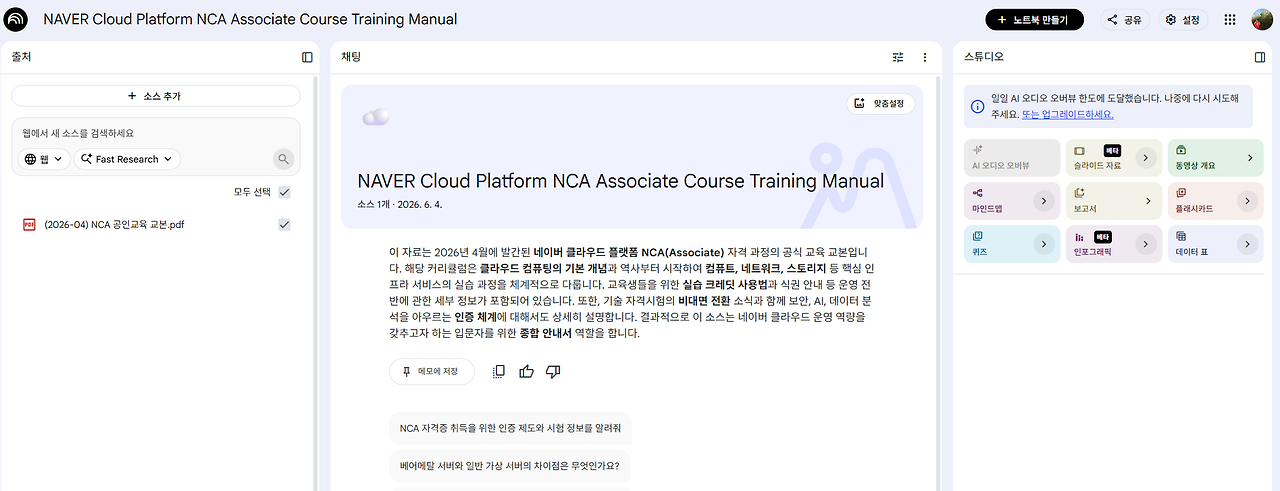The height and width of the screenshot is (491, 1280).
Task: Click the 공유 share button
Action: pos(1125,19)
